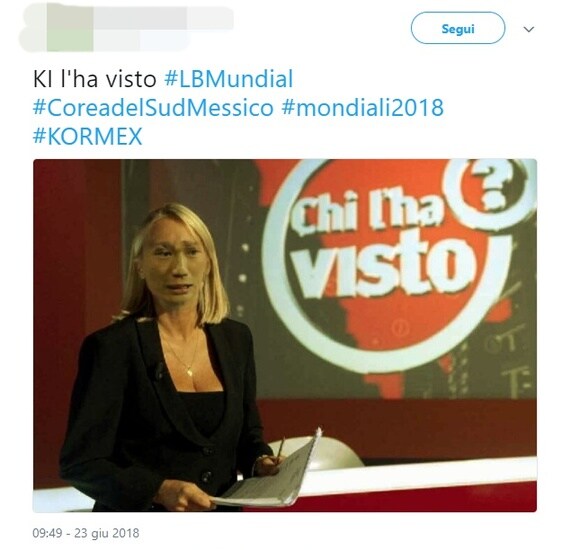The height and width of the screenshot is (550, 571).
Task: Click the pencil in the presenter's hand
Action: [x=281, y=450]
